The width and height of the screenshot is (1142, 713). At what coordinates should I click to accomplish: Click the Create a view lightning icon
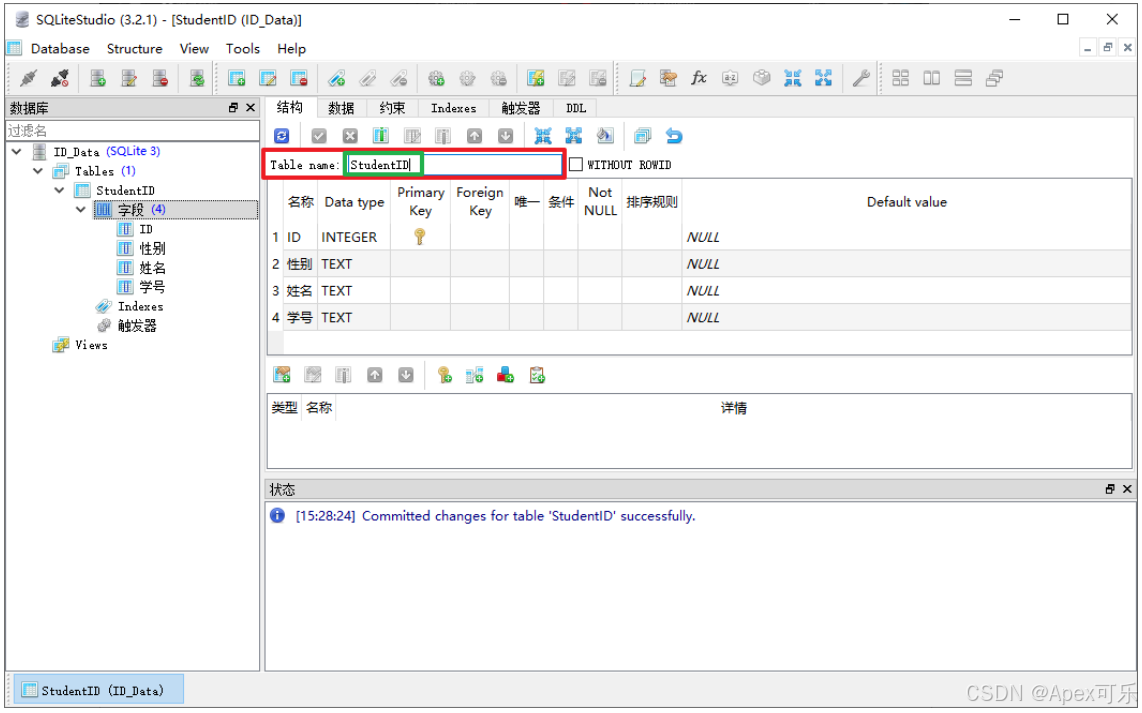click(535, 78)
